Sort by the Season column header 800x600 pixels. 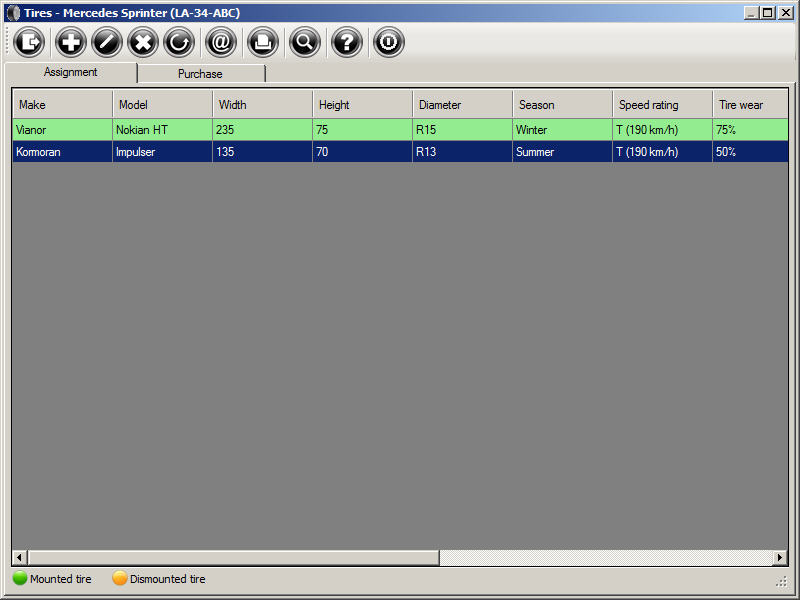pyautogui.click(x=562, y=105)
